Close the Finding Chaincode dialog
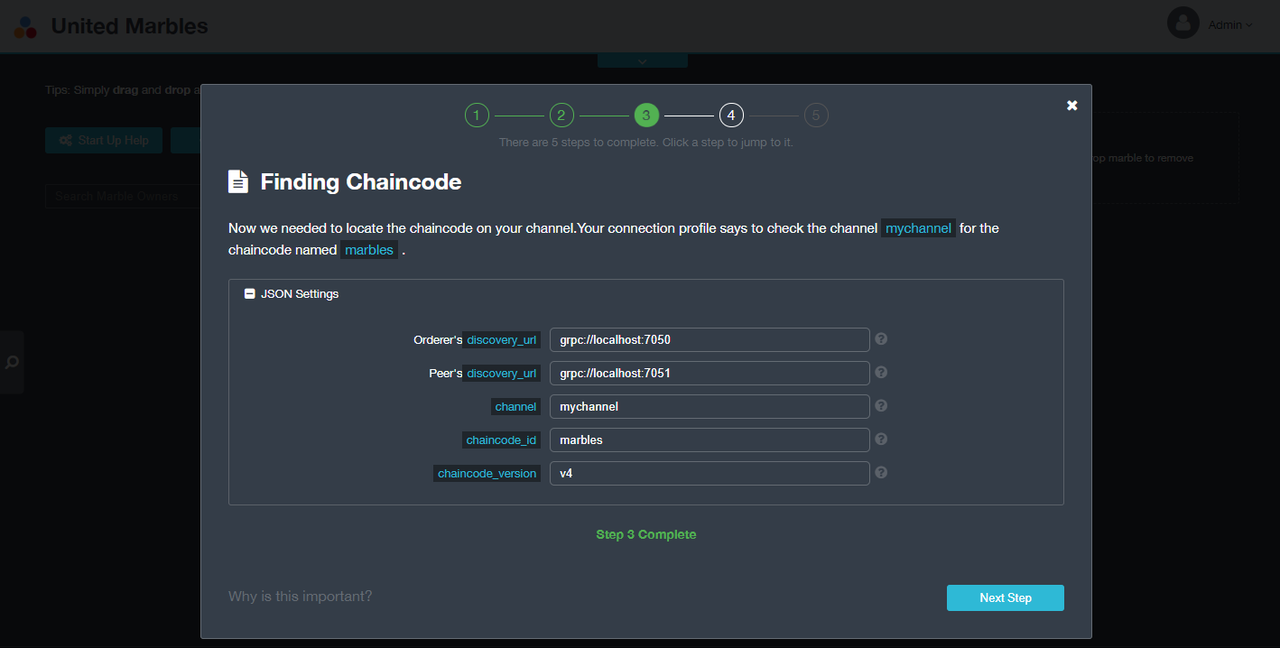This screenshot has height=648, width=1280. click(x=1072, y=105)
